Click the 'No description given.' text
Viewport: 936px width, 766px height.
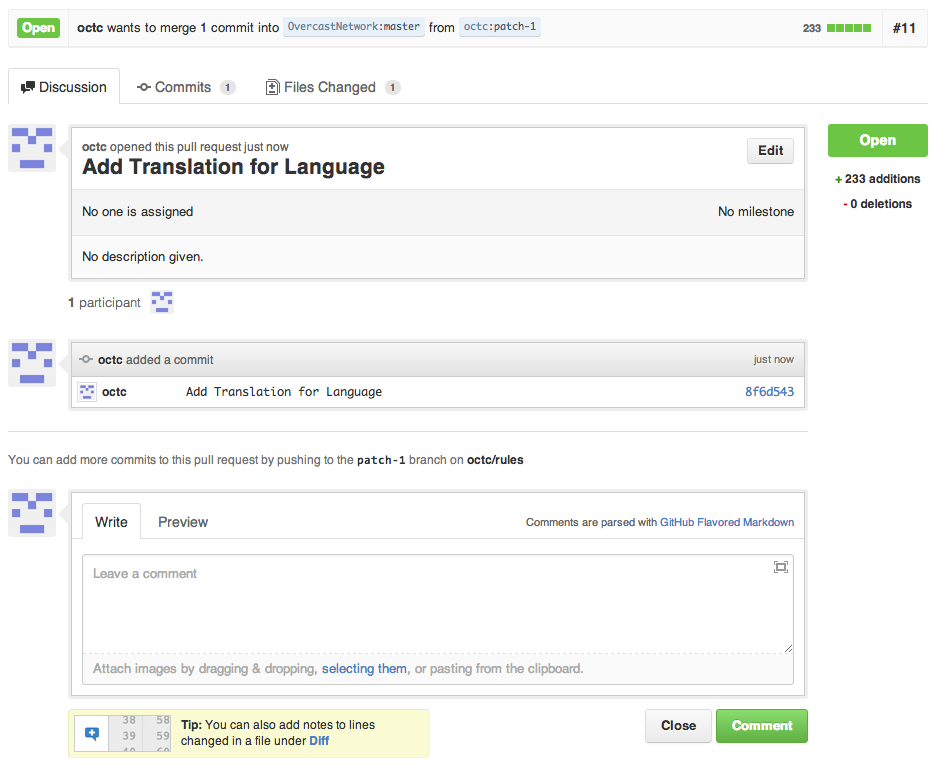(x=143, y=257)
